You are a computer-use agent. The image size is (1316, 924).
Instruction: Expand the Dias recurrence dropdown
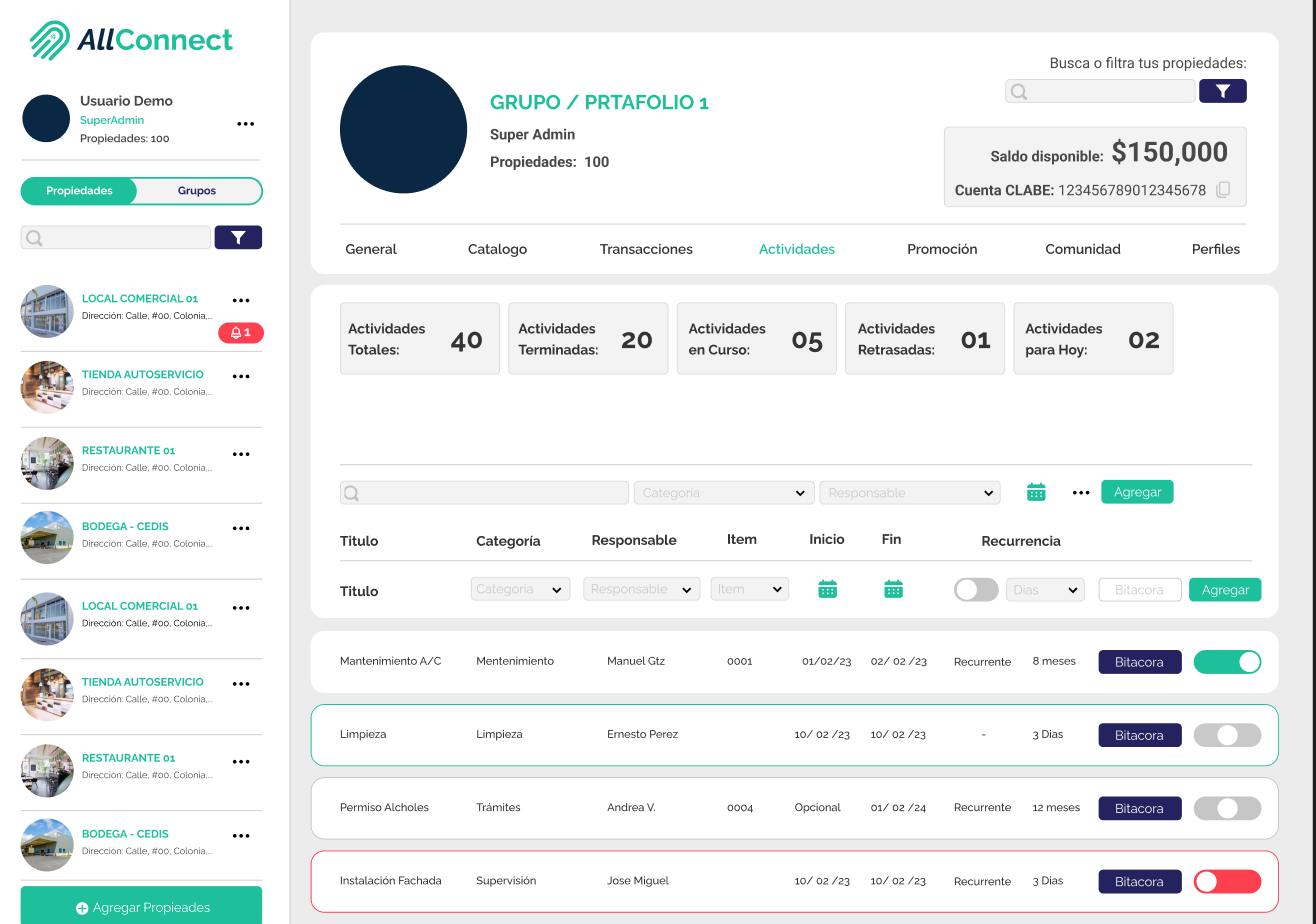pyautogui.click(x=1044, y=589)
